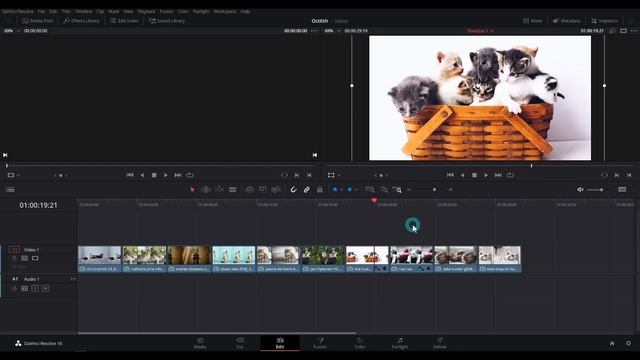Choose the Dynamic Trim Mode tool
The width and height of the screenshot is (640, 360).
(x=220, y=189)
